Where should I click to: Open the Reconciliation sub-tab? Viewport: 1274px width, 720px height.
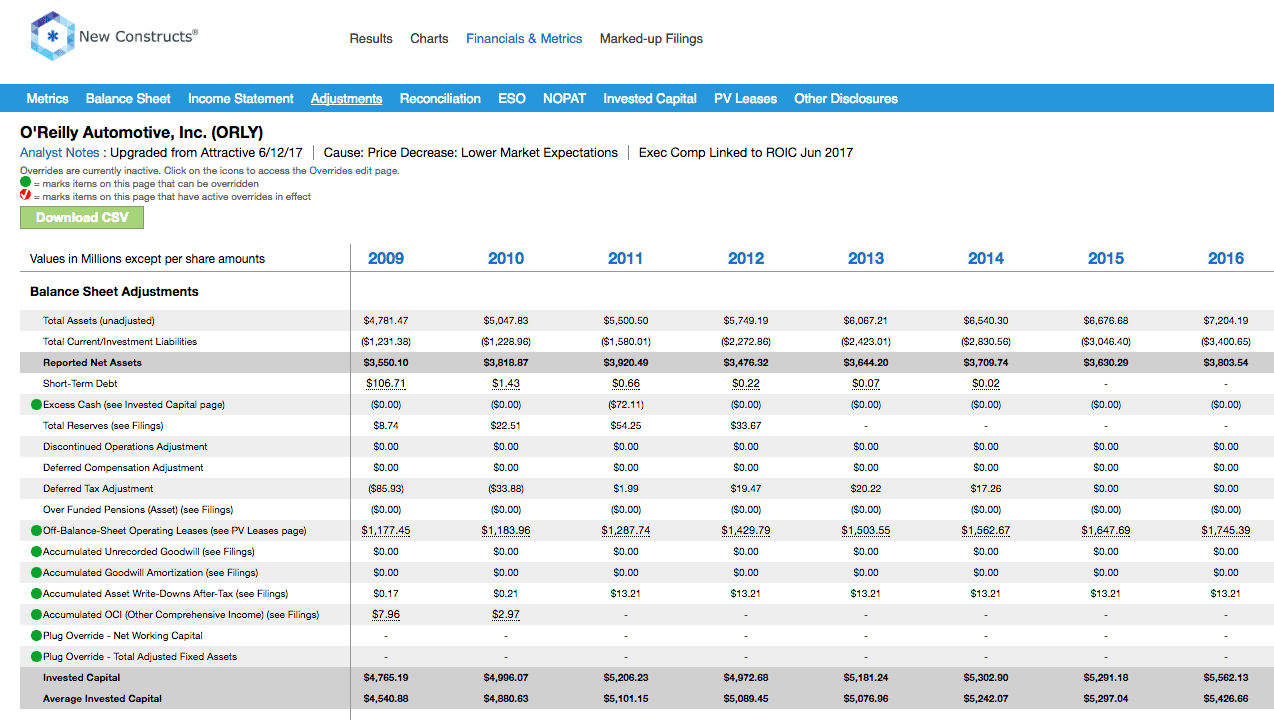pyautogui.click(x=440, y=98)
